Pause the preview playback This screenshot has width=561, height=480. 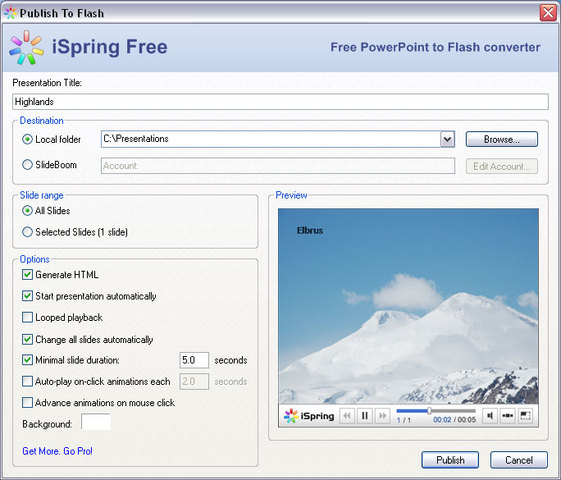[x=365, y=416]
